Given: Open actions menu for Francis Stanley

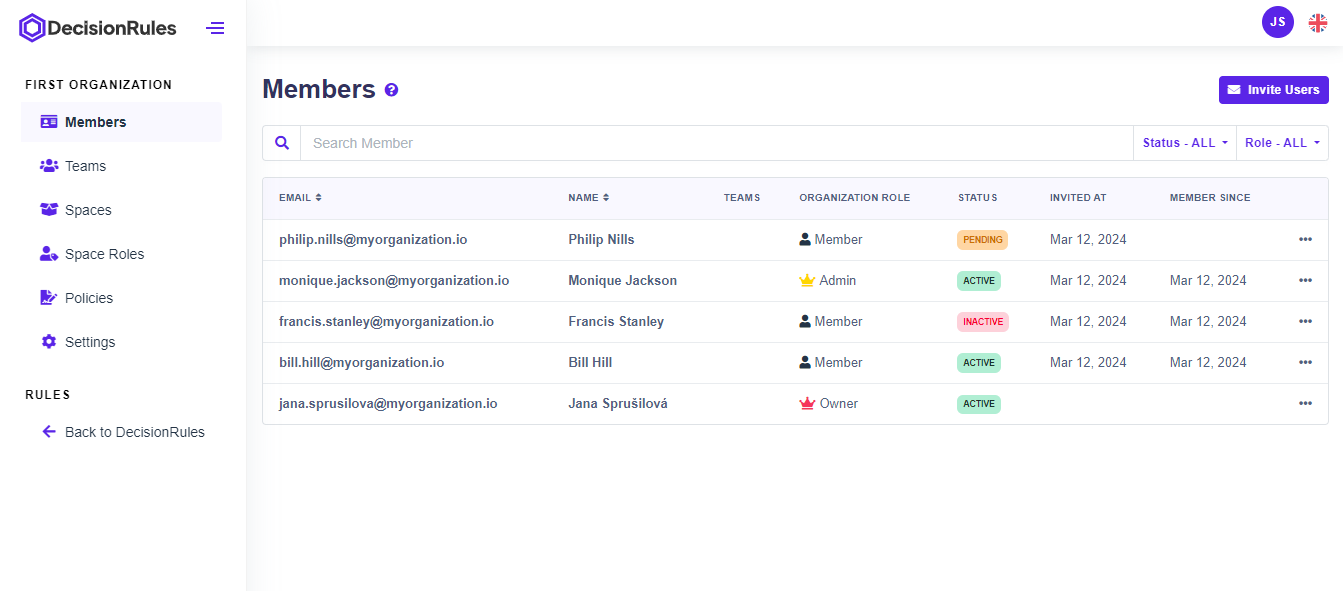Looking at the screenshot, I should coord(1305,321).
